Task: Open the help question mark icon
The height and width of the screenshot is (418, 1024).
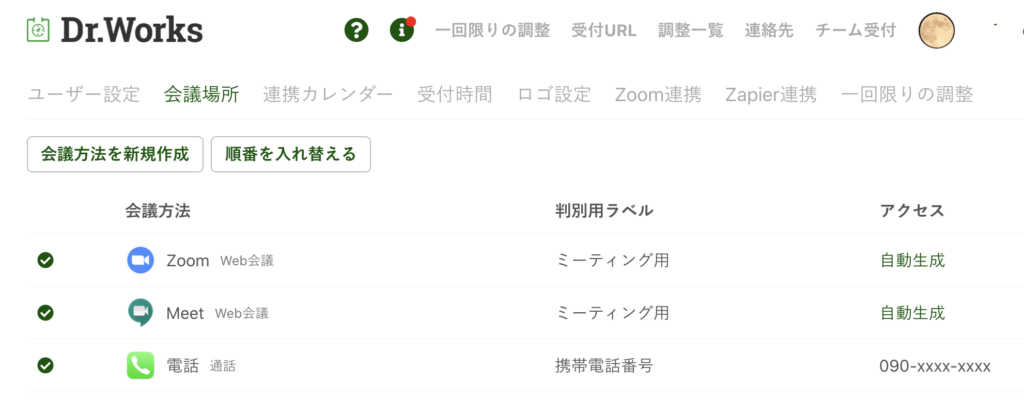Action: (x=357, y=30)
